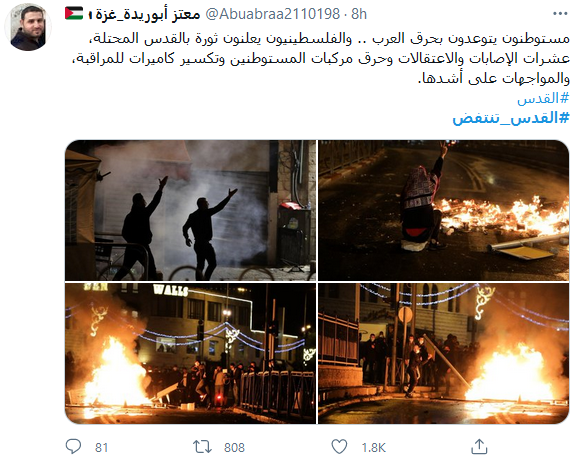Open the photo with the WALLS sign
The height and width of the screenshot is (465, 584).
[190, 353]
